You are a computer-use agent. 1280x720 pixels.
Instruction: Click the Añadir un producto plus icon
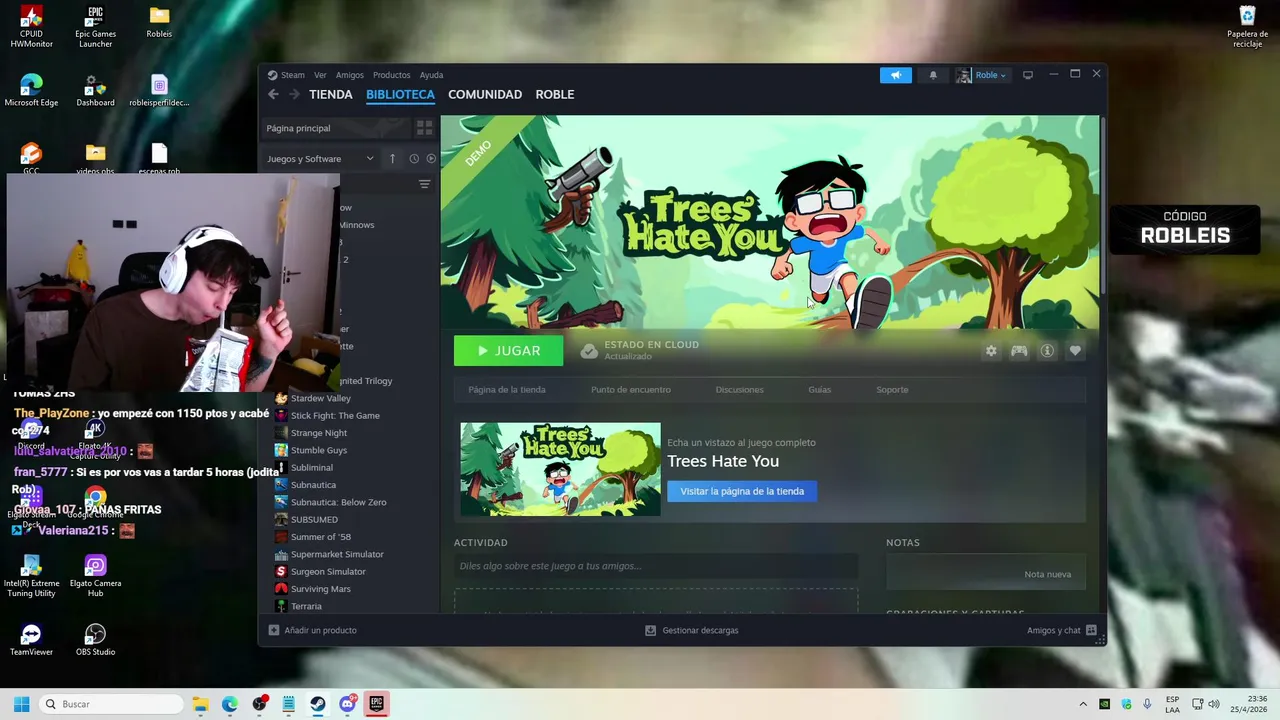click(274, 630)
